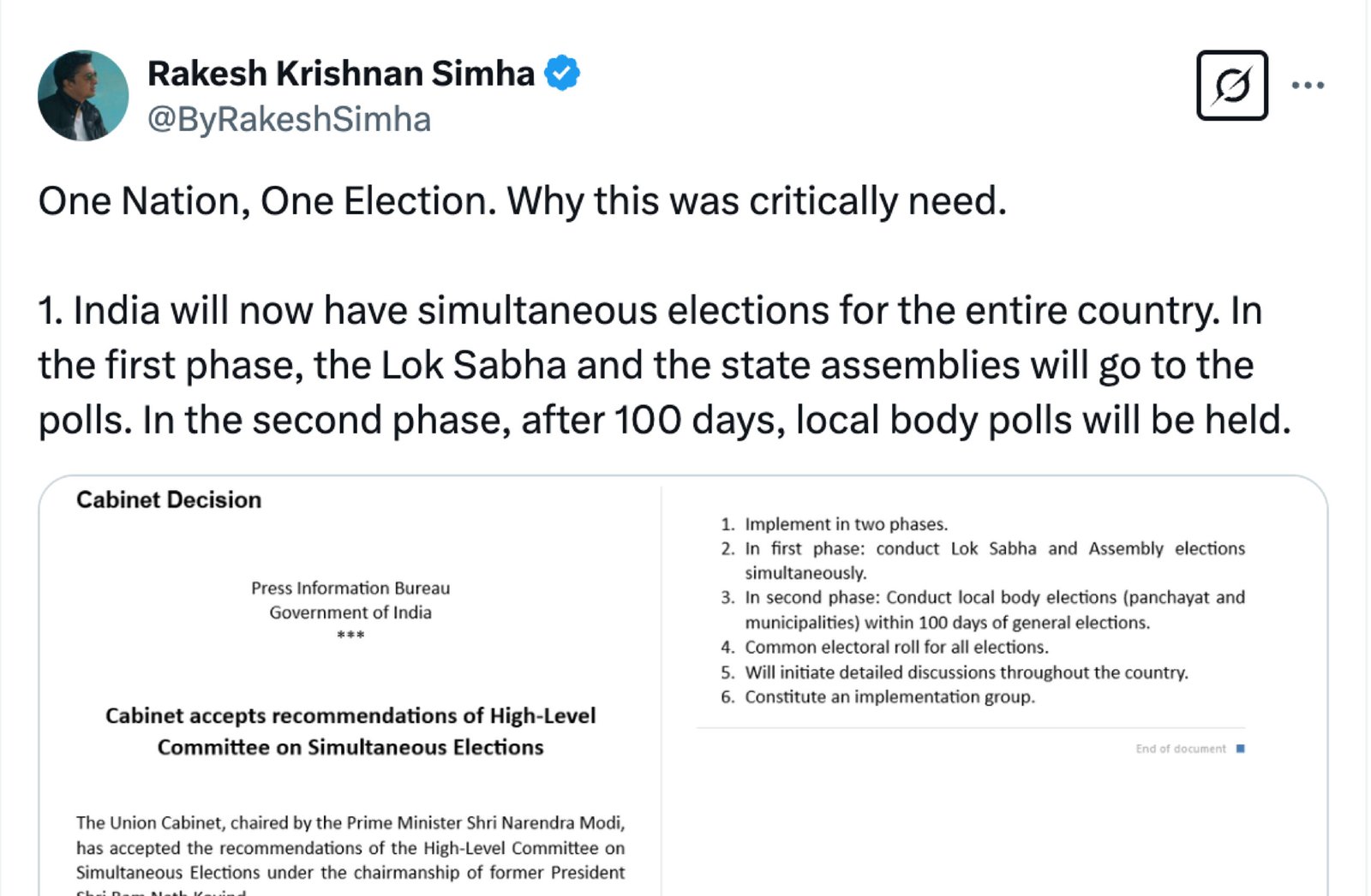Click the 'Press Information Bureau' header text
1371x896 pixels.
(350, 588)
